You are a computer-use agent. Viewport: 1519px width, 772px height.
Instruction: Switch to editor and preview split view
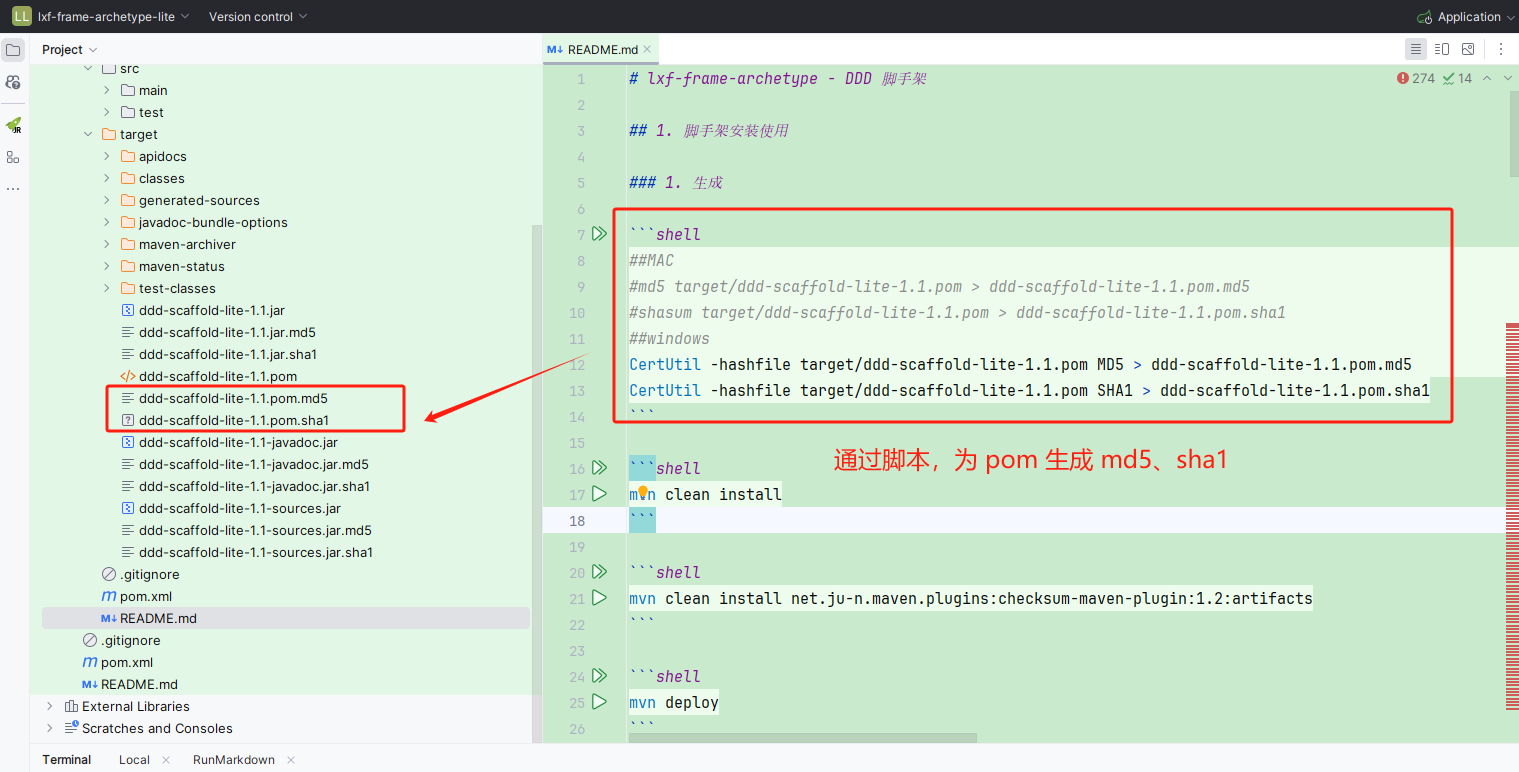(1442, 49)
